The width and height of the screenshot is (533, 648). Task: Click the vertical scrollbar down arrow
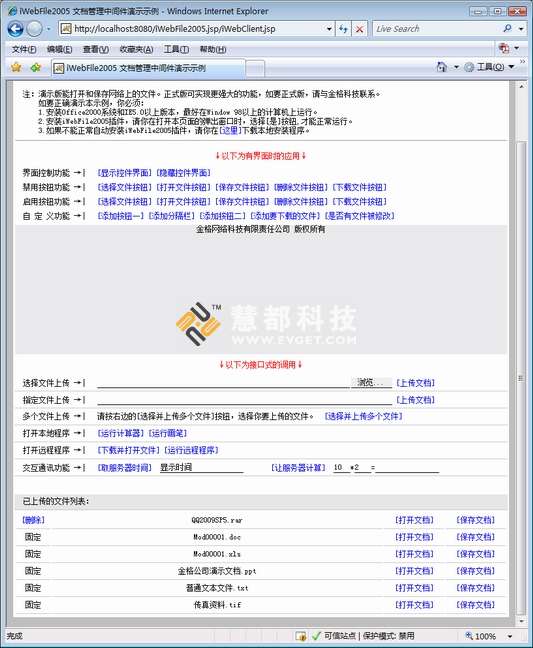pos(521,621)
